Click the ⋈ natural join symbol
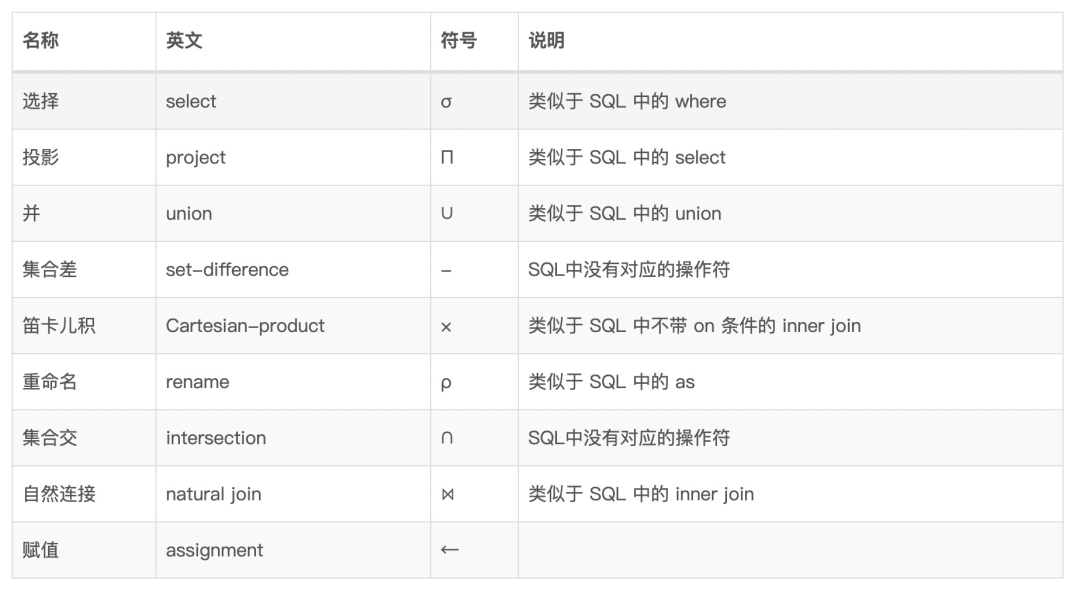Image resolution: width=1080 pixels, height=595 pixels. click(x=447, y=494)
